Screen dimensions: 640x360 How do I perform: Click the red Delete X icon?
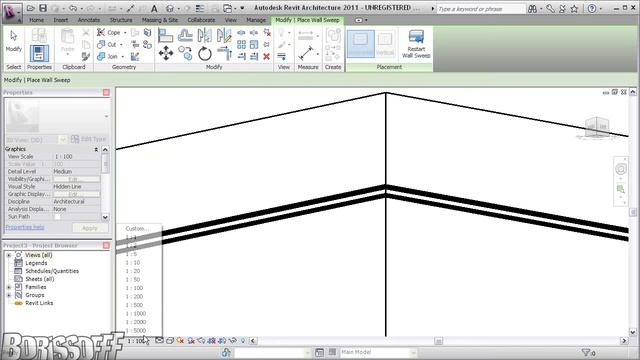click(x=267, y=56)
